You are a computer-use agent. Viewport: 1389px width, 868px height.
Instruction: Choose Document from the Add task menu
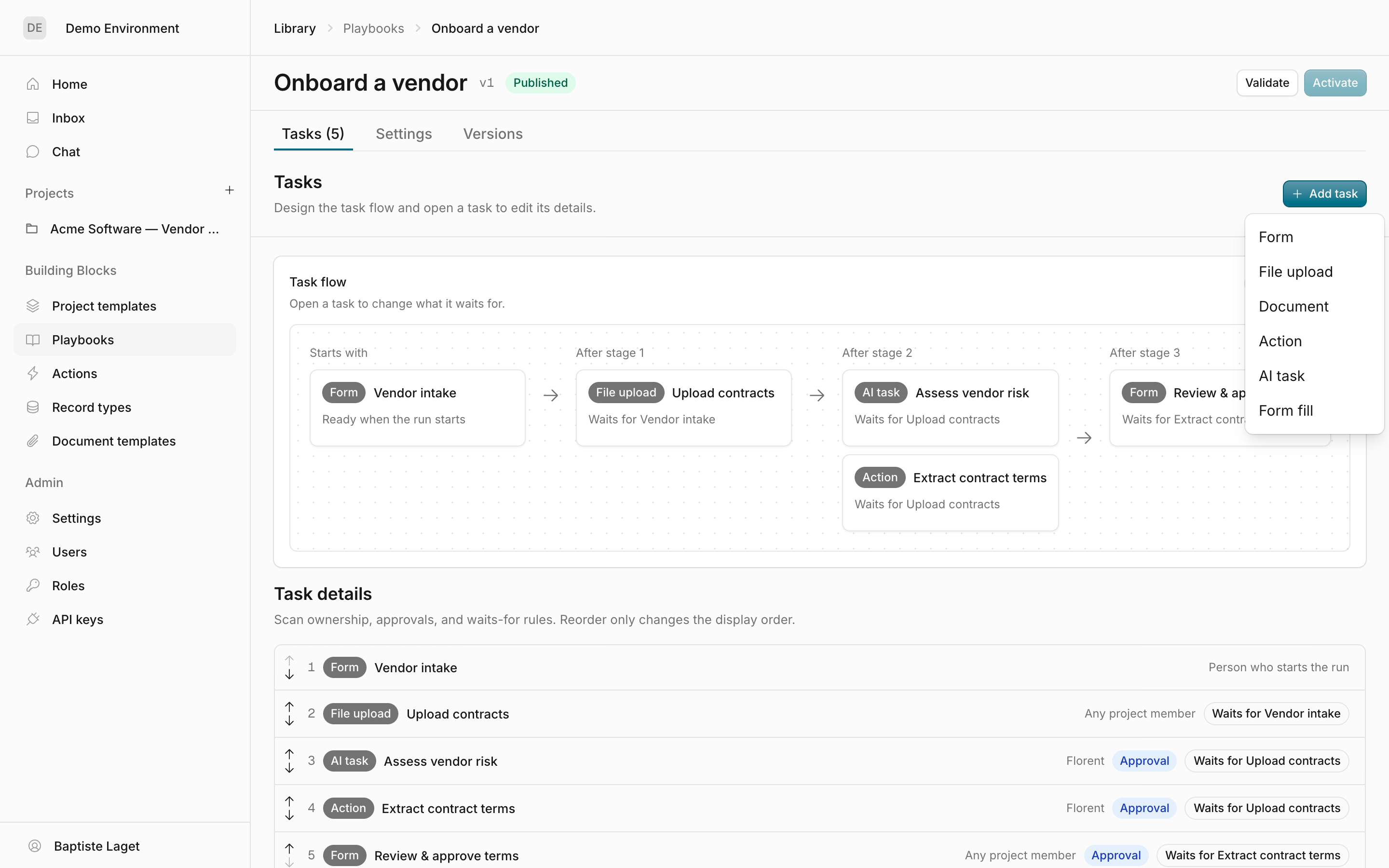click(x=1314, y=307)
